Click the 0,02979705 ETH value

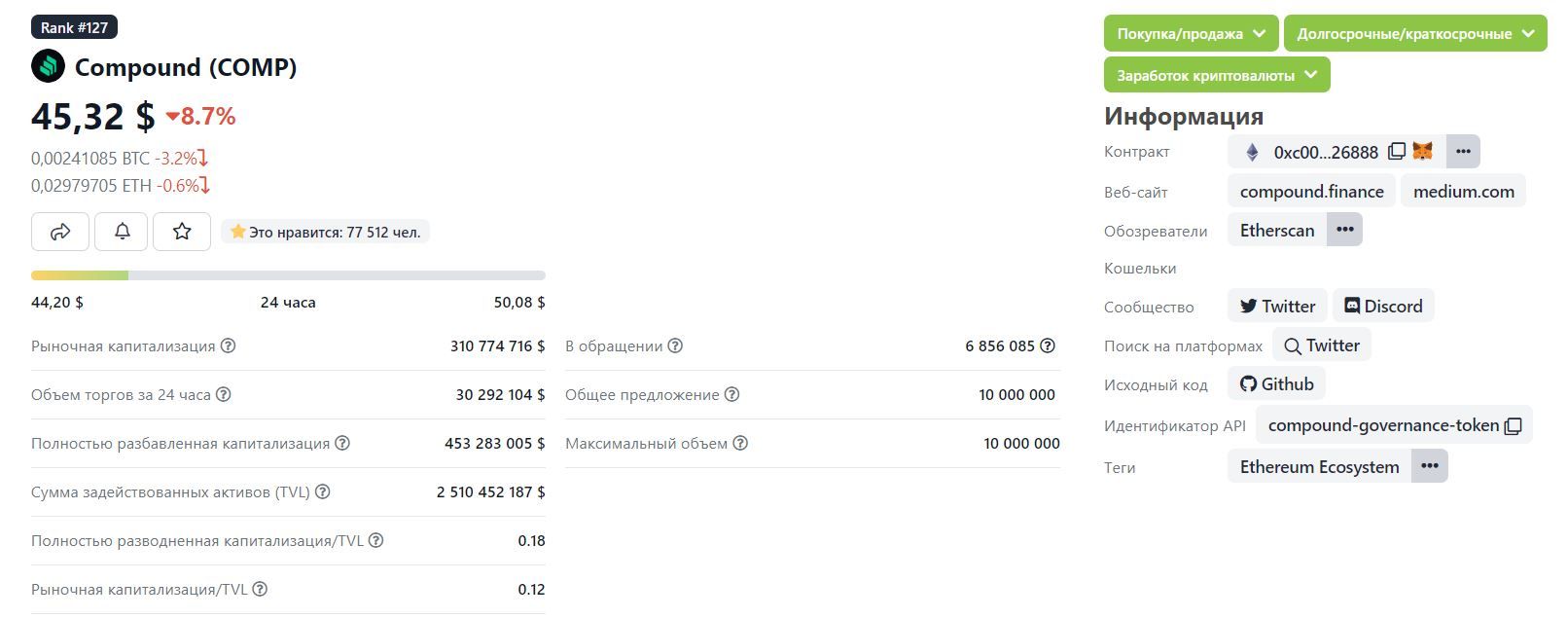click(x=91, y=185)
